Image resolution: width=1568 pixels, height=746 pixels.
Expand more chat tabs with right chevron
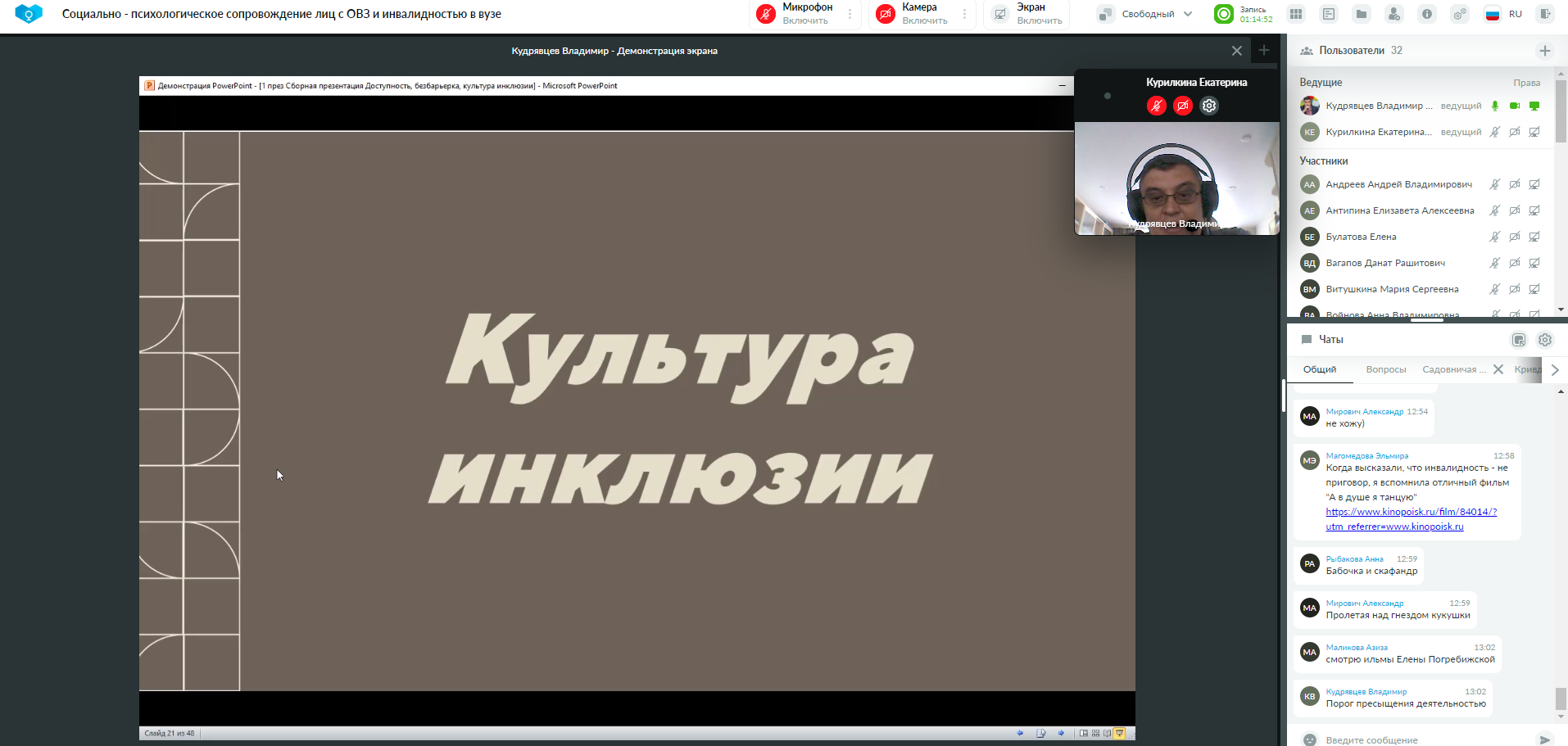coord(1555,369)
